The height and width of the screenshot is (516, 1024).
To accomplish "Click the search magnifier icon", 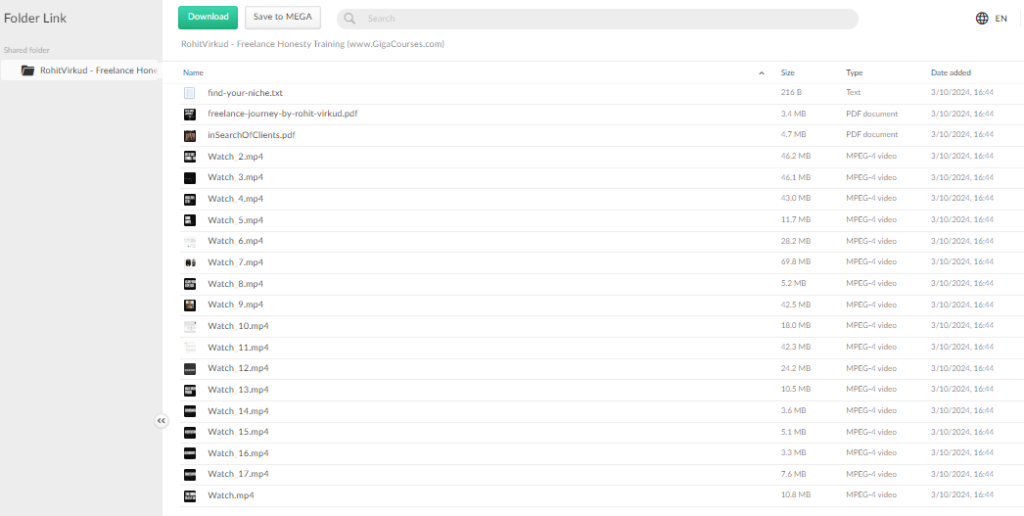I will click(x=350, y=18).
